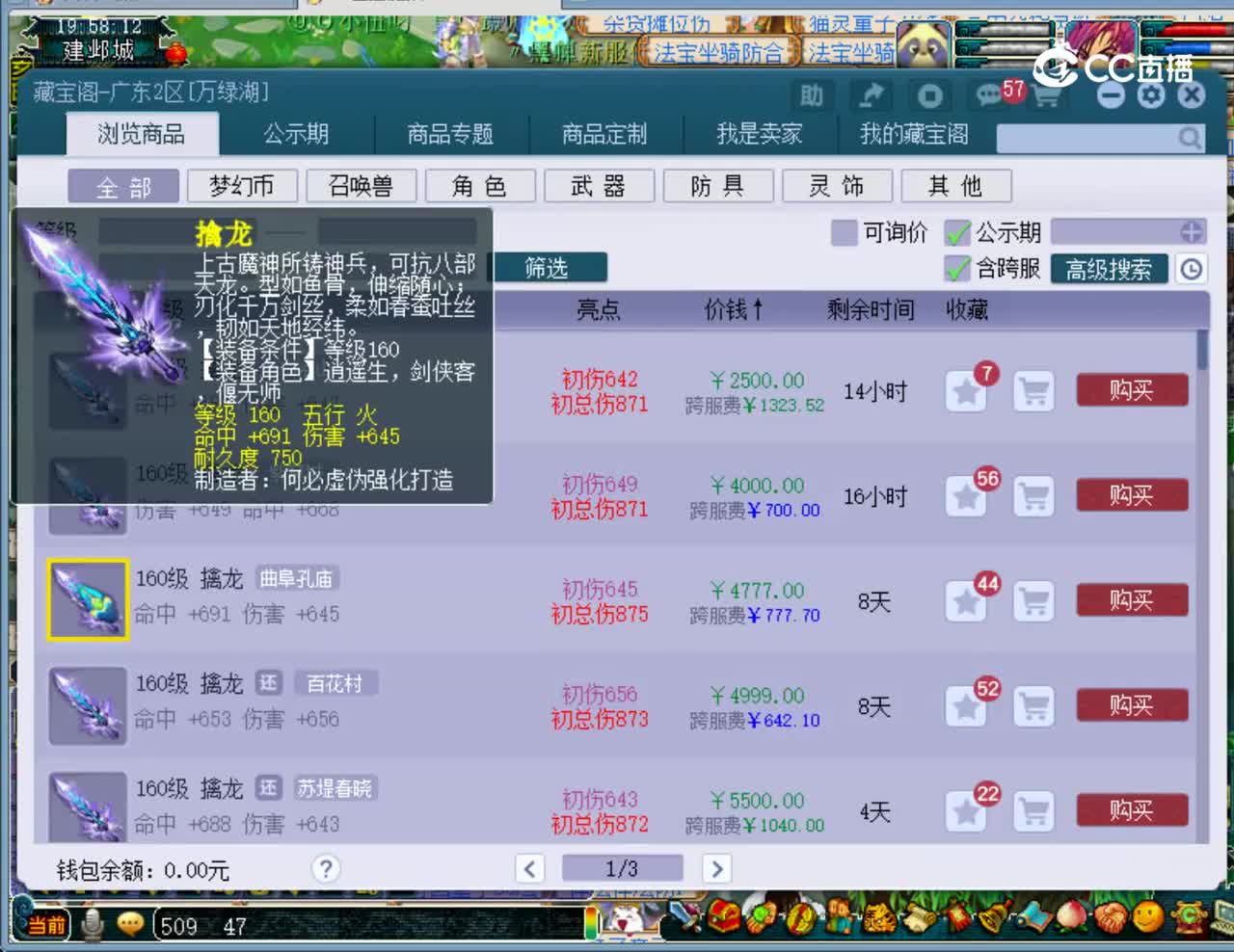Add the ¥4000.00 listing to cart
The width and height of the screenshot is (1234, 952).
pos(1034,497)
